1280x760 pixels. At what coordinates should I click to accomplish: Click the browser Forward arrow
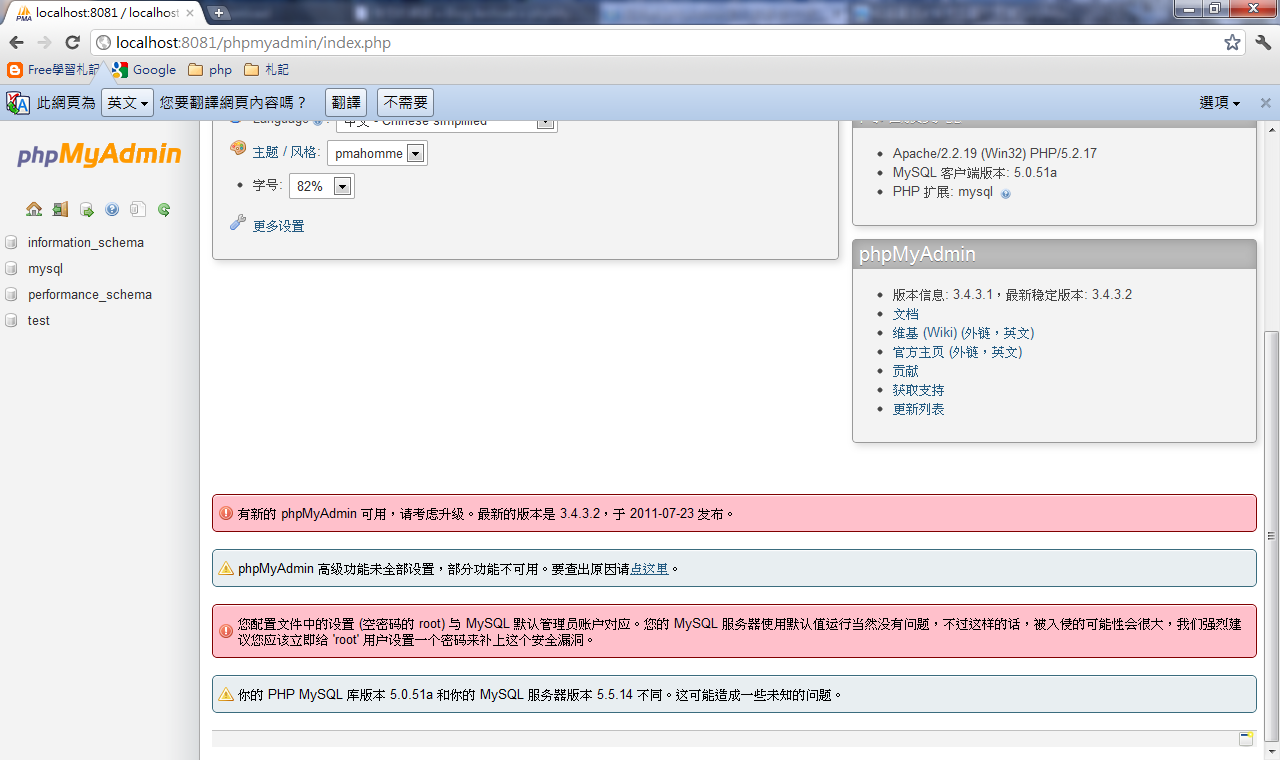[x=44, y=43]
